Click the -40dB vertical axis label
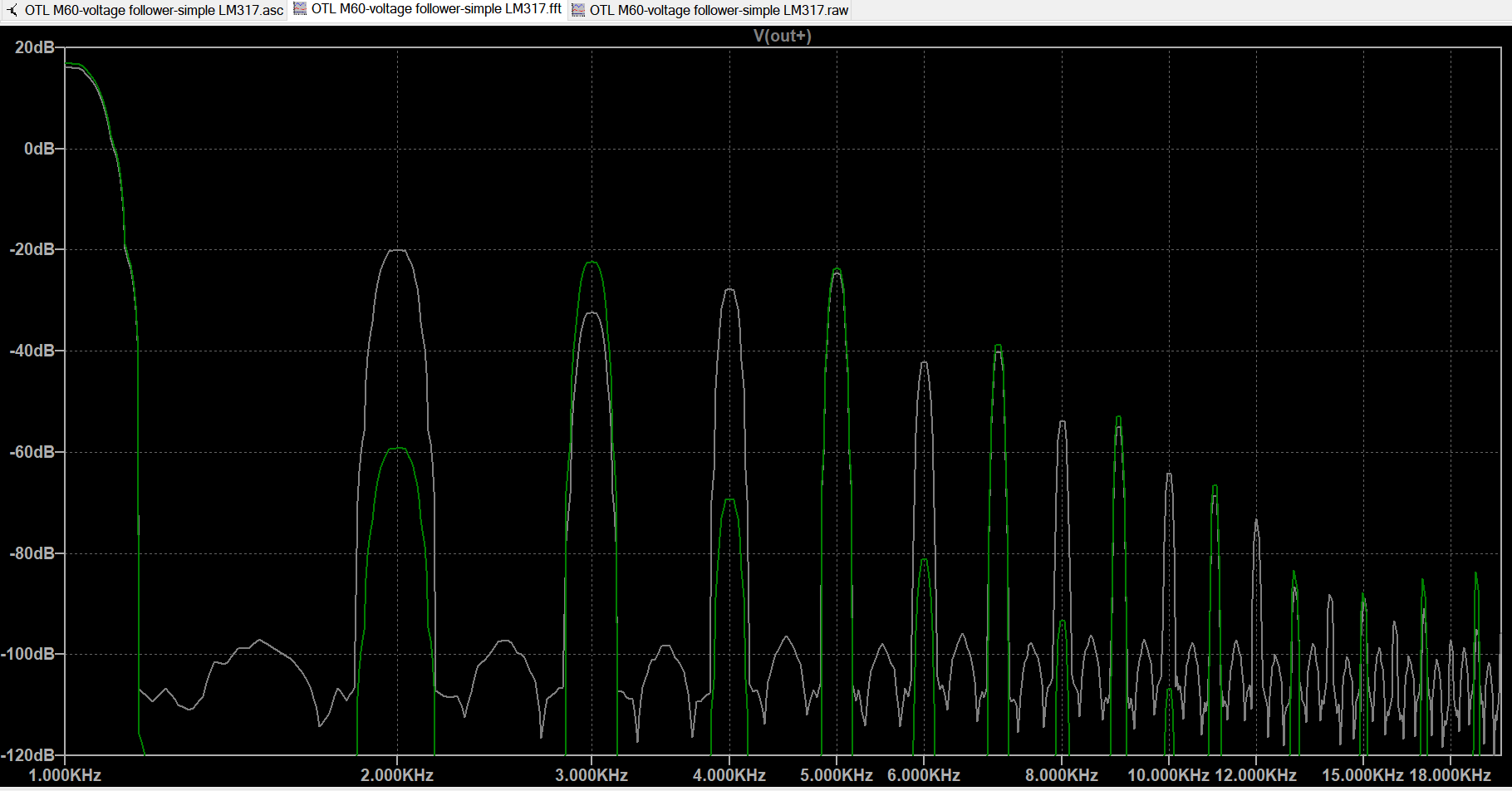 (32, 351)
